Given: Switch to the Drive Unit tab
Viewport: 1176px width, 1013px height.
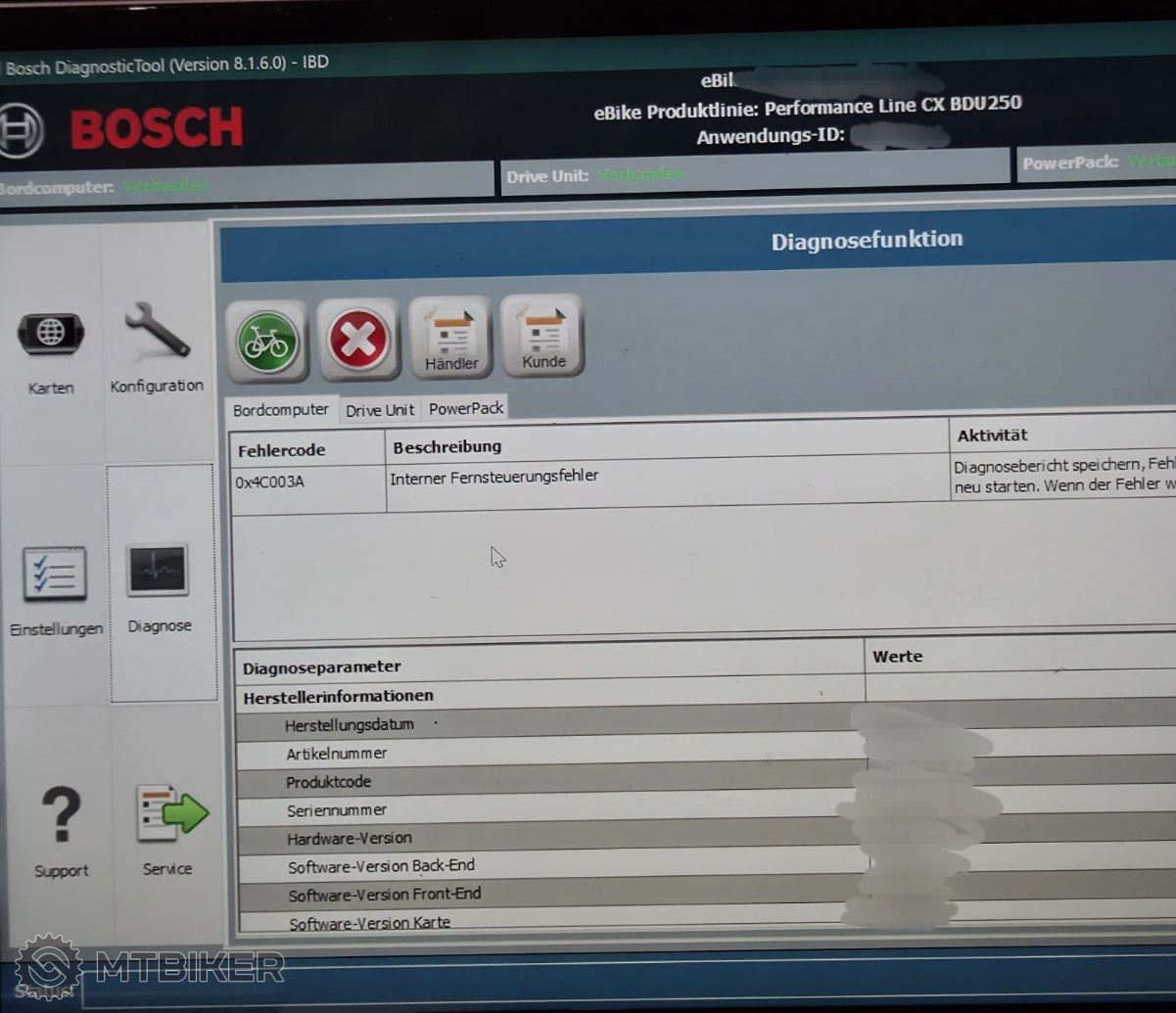Looking at the screenshot, I should click(380, 410).
